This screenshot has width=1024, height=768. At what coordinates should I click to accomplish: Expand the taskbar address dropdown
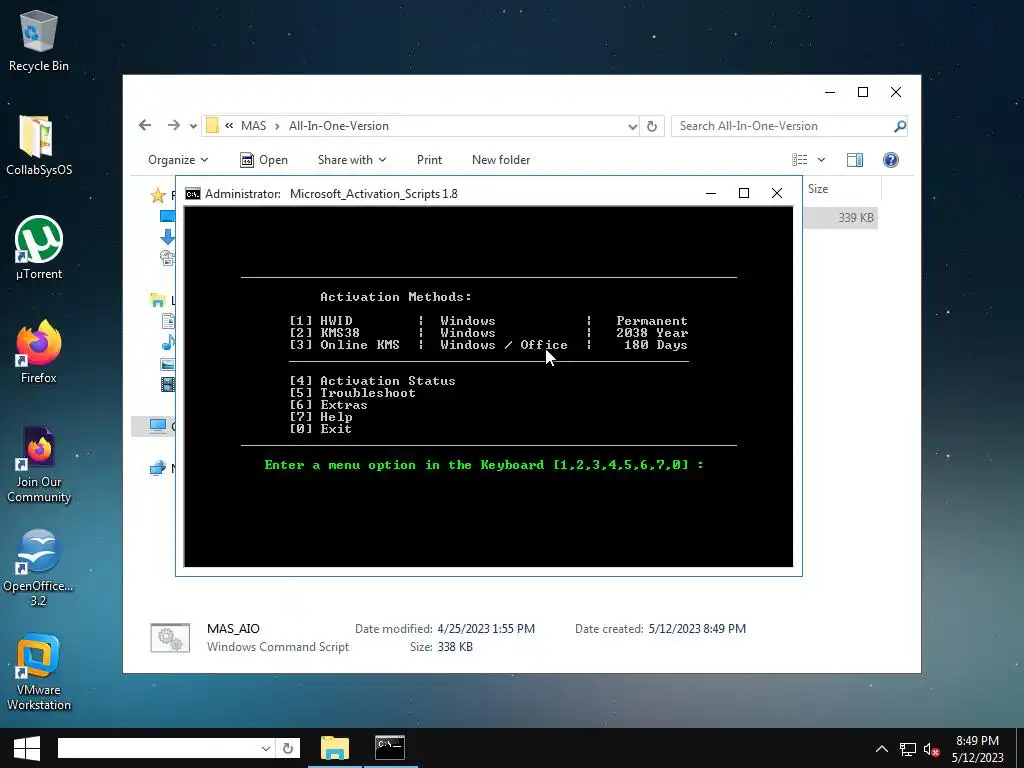click(x=266, y=748)
